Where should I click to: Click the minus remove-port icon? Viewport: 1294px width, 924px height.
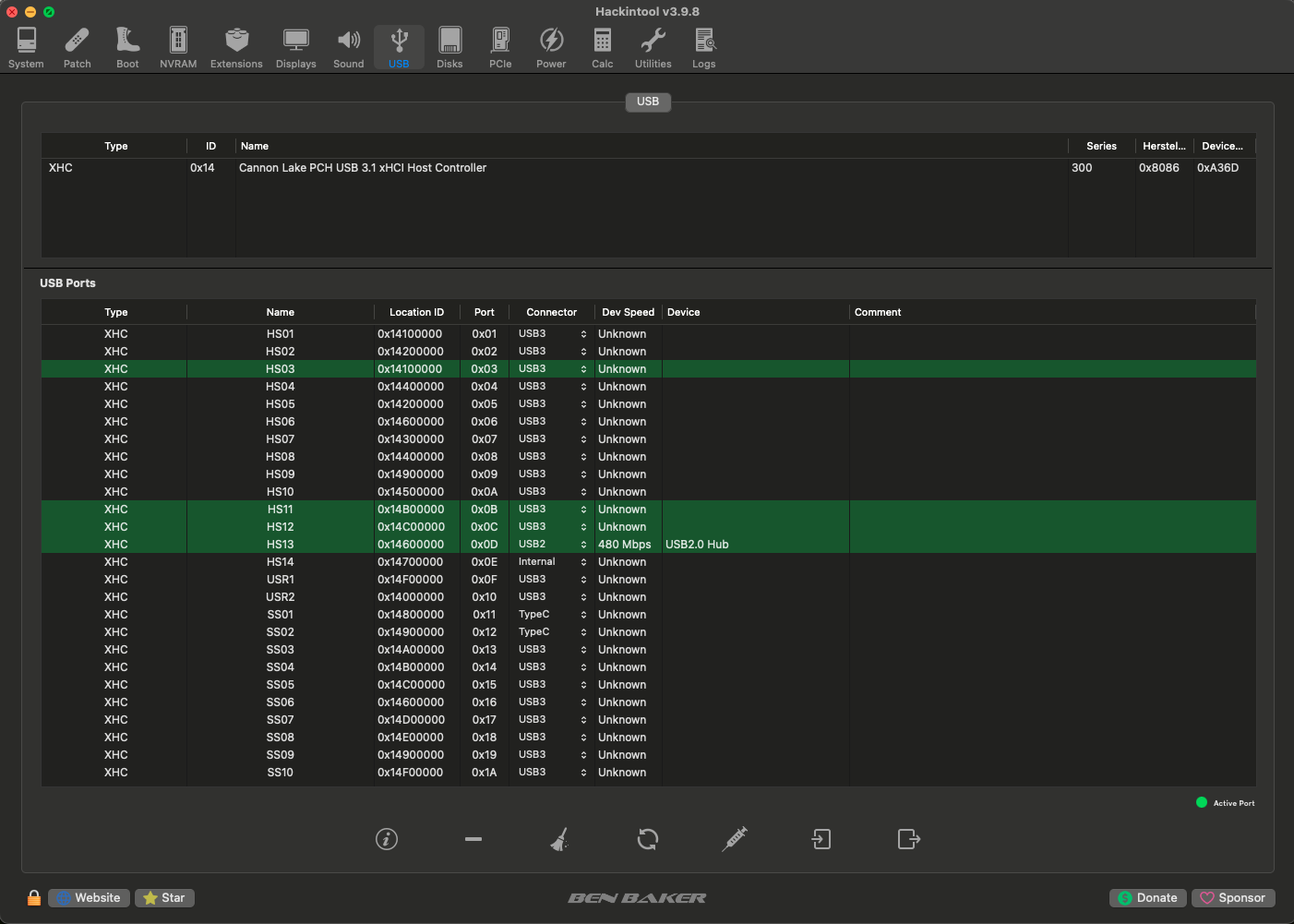(473, 839)
